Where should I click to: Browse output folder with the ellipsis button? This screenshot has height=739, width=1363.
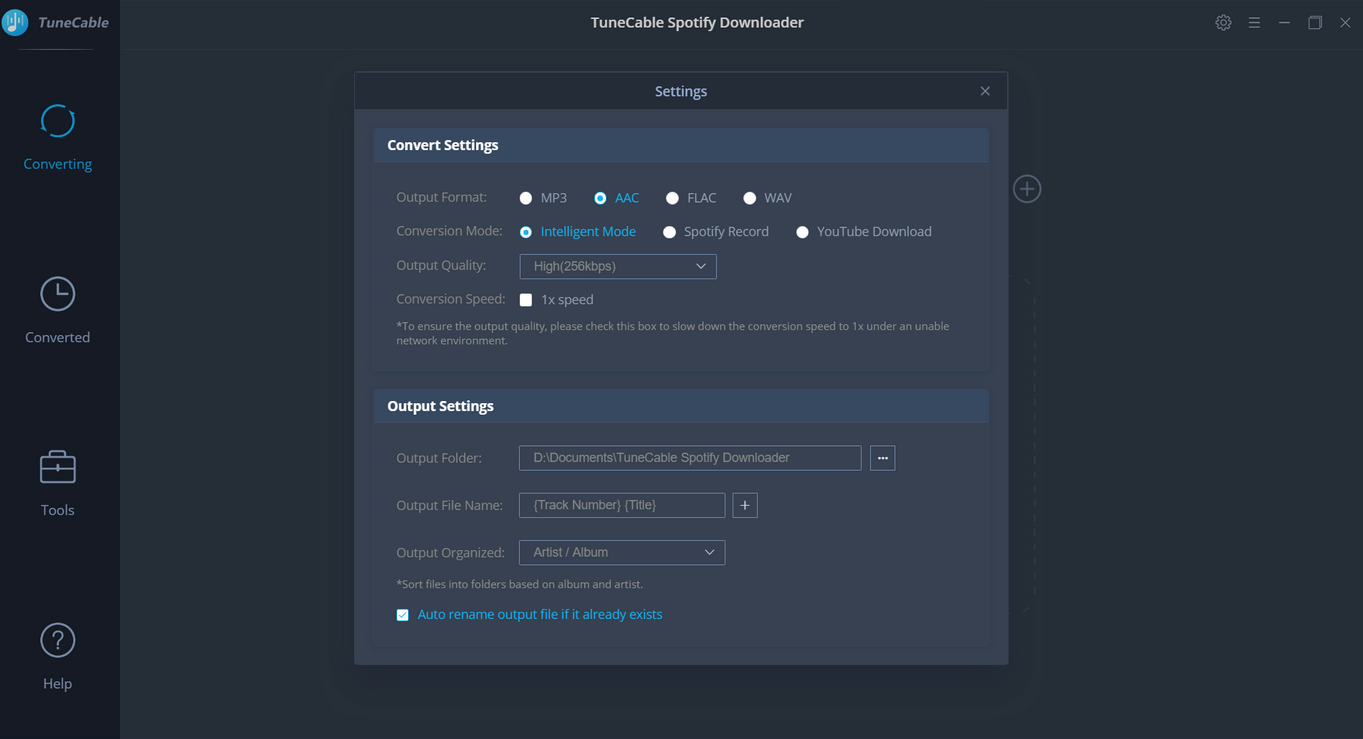click(x=882, y=458)
